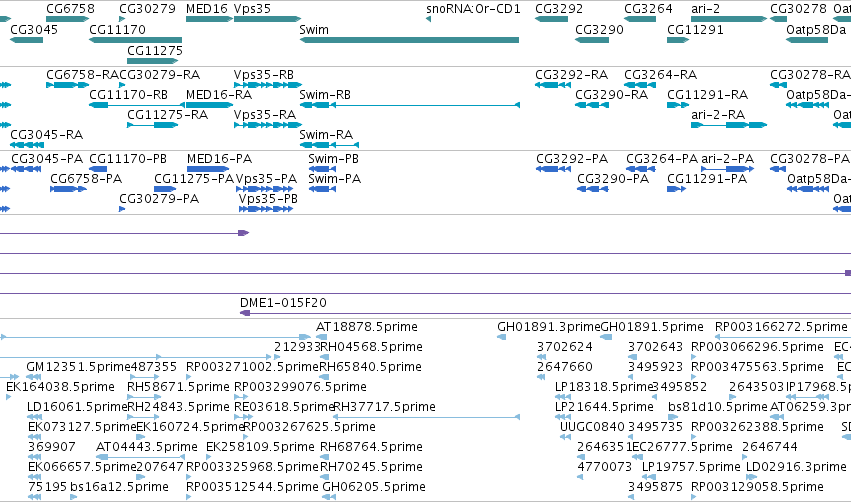Image resolution: width=851 pixels, height=502 pixels.
Task: Select the 4770073 EST label
Action: pyautogui.click(x=605, y=467)
